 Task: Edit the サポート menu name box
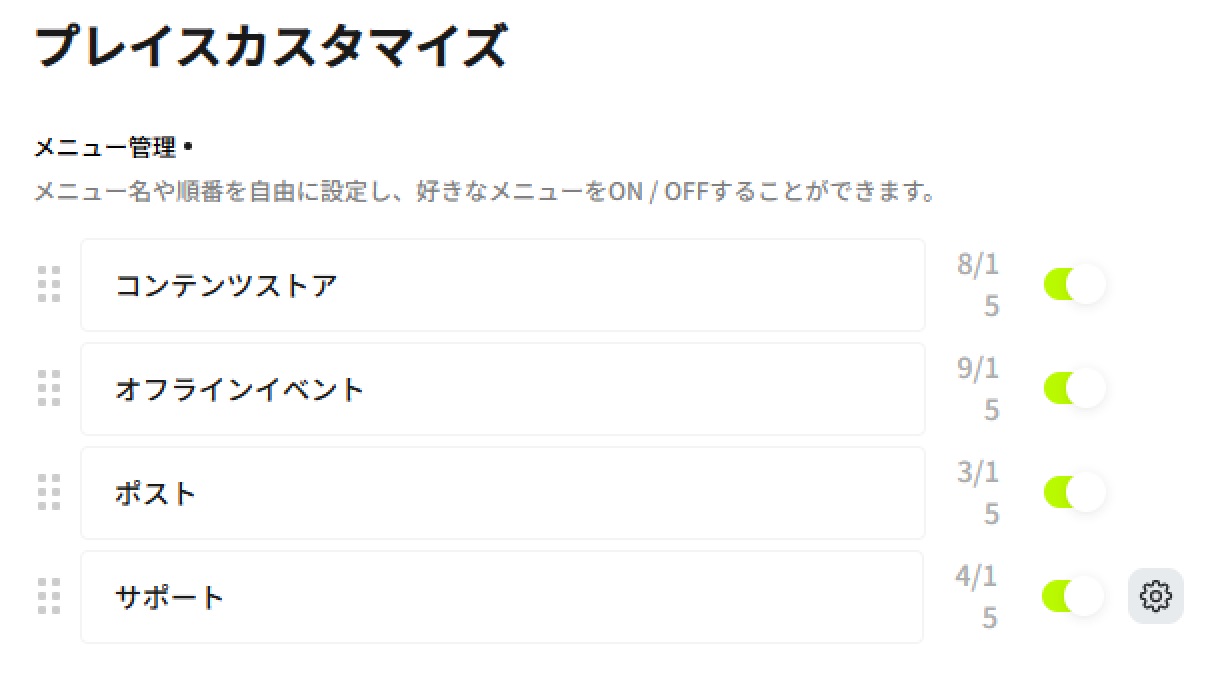click(x=502, y=597)
